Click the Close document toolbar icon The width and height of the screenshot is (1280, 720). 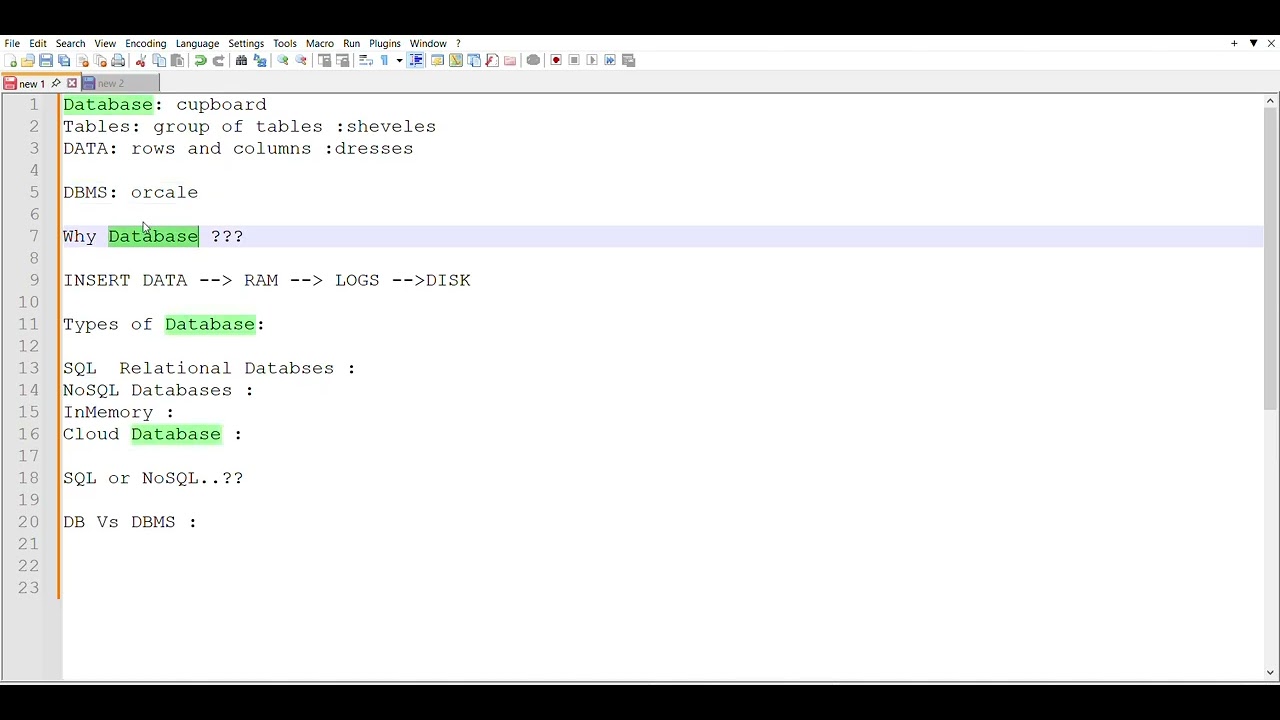(83, 60)
